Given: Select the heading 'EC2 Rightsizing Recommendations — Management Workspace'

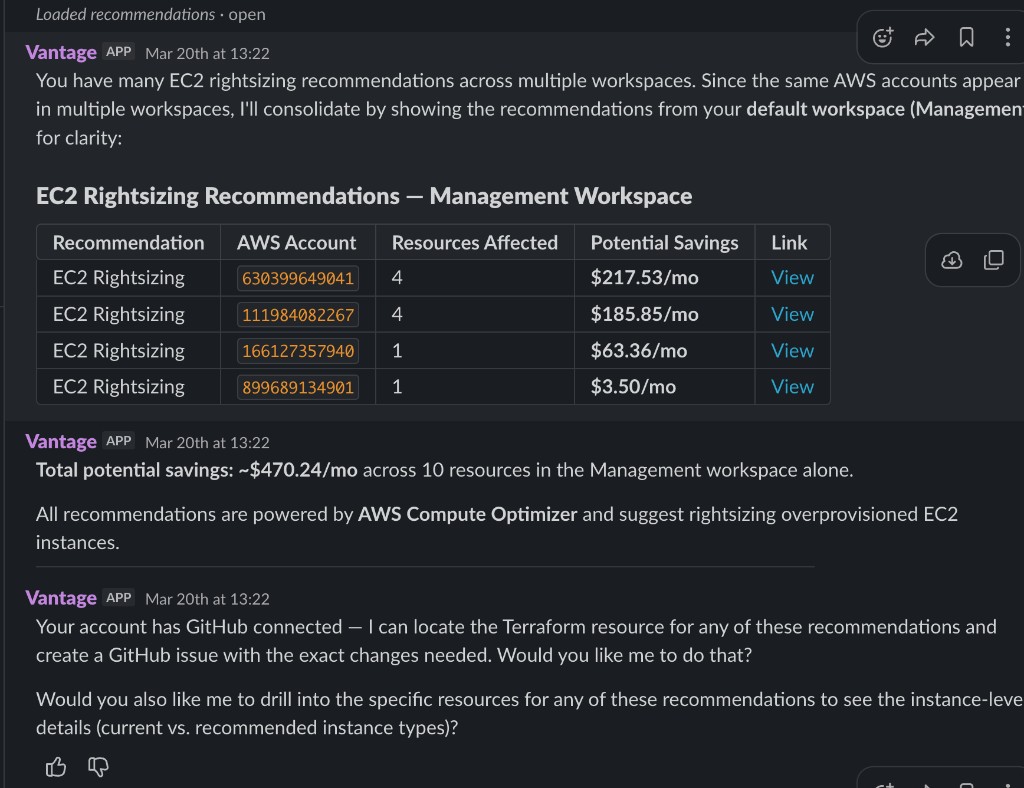Looking at the screenshot, I should tap(364, 196).
